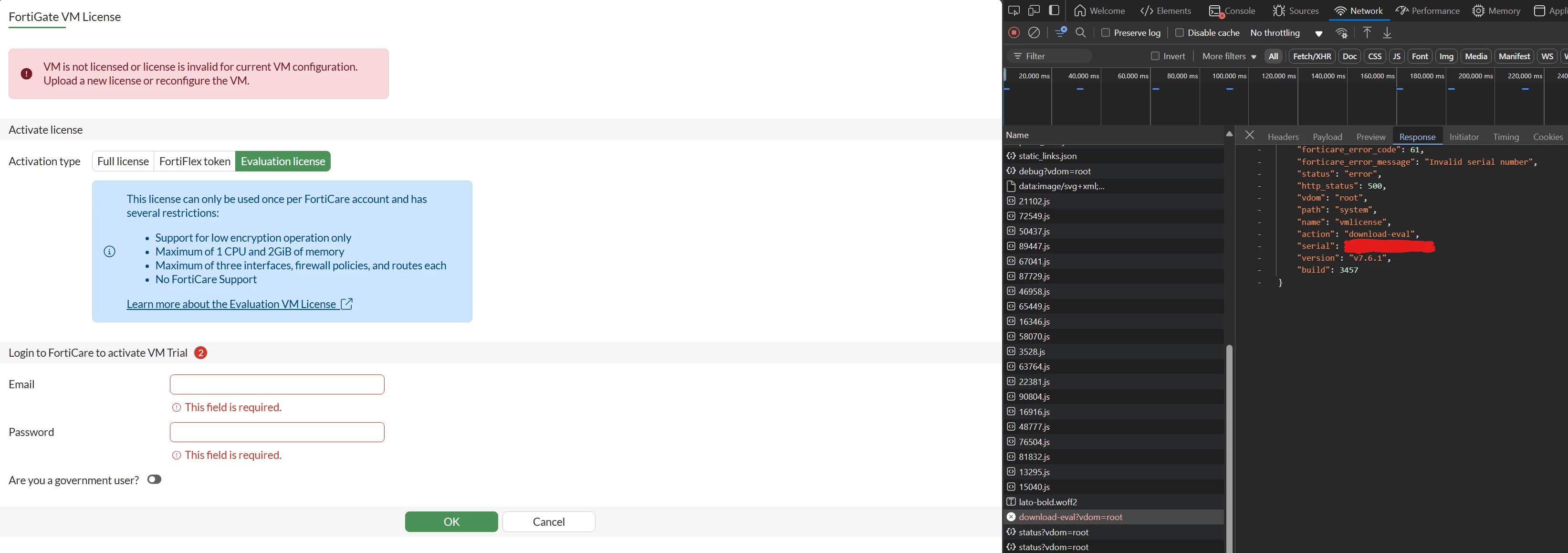This screenshot has height=553, width=1568.
Task: Check the Invert filter checkbox
Action: click(1155, 56)
